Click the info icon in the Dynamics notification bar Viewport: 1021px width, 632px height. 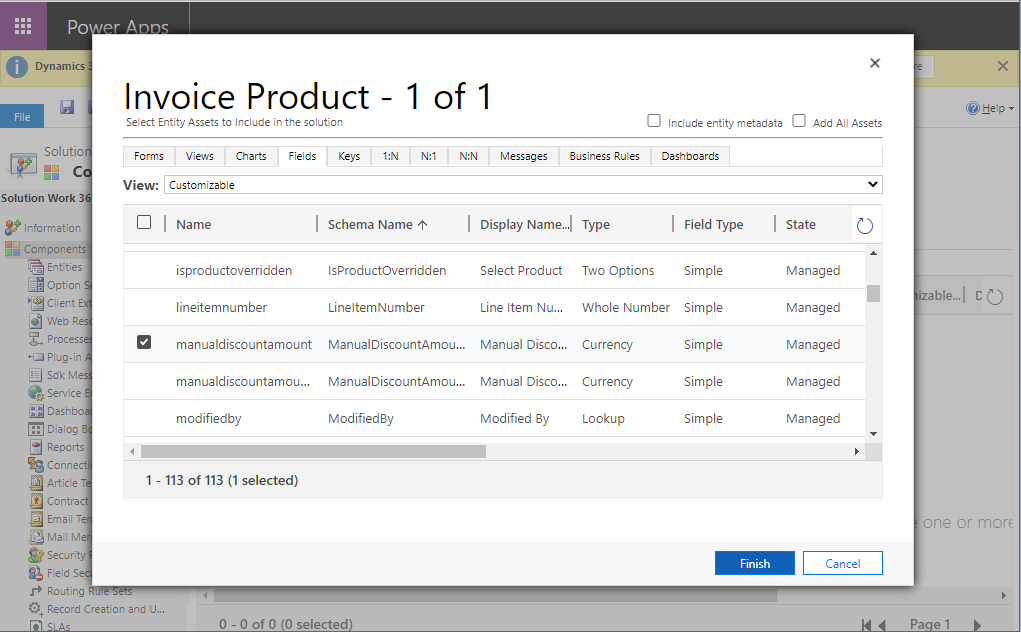[x=17, y=66]
